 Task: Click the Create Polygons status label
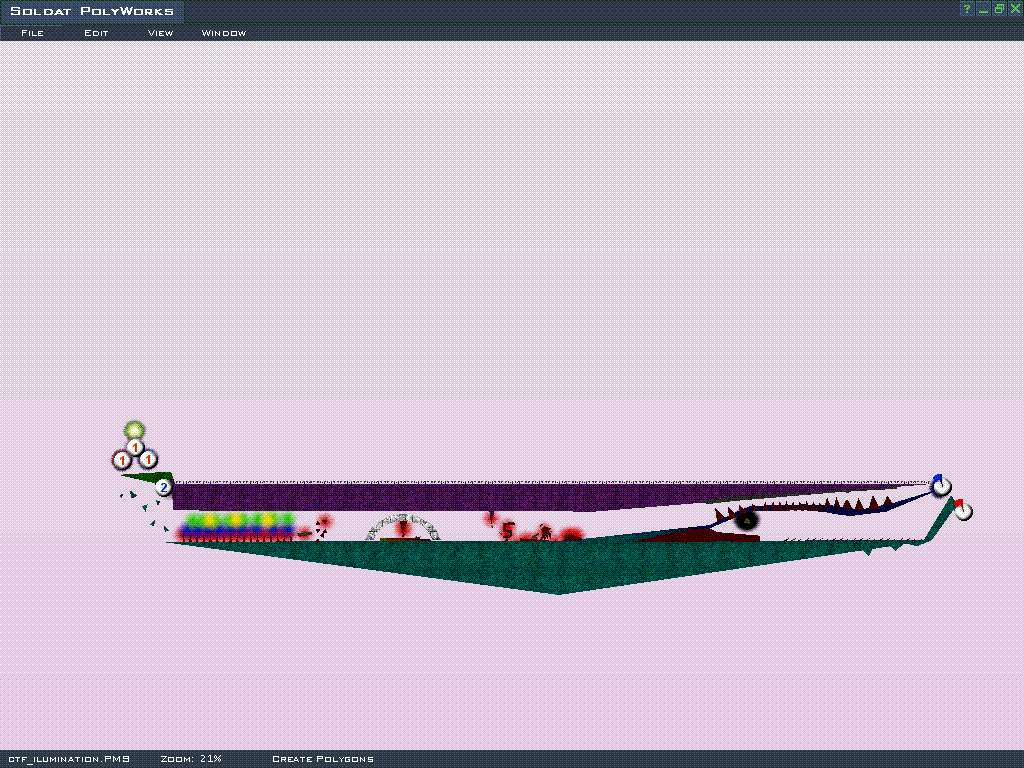(x=322, y=759)
